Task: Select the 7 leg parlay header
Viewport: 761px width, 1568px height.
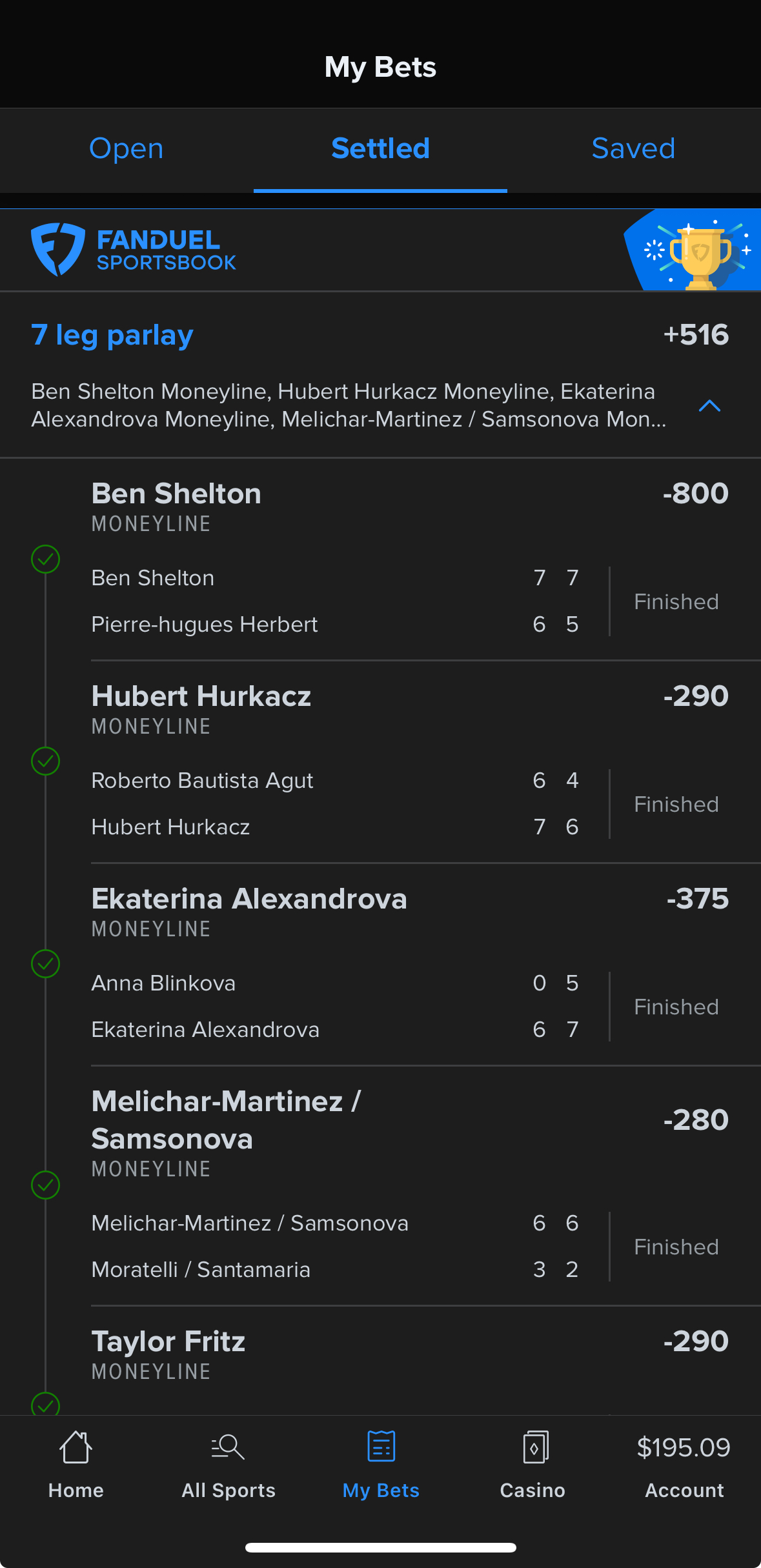Action: coord(112,335)
